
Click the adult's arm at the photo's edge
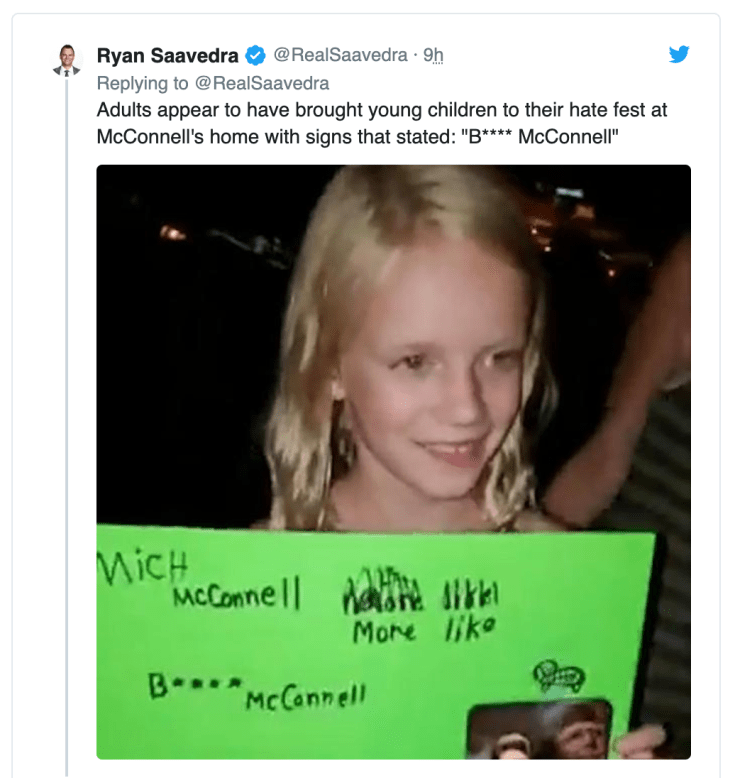640,400
